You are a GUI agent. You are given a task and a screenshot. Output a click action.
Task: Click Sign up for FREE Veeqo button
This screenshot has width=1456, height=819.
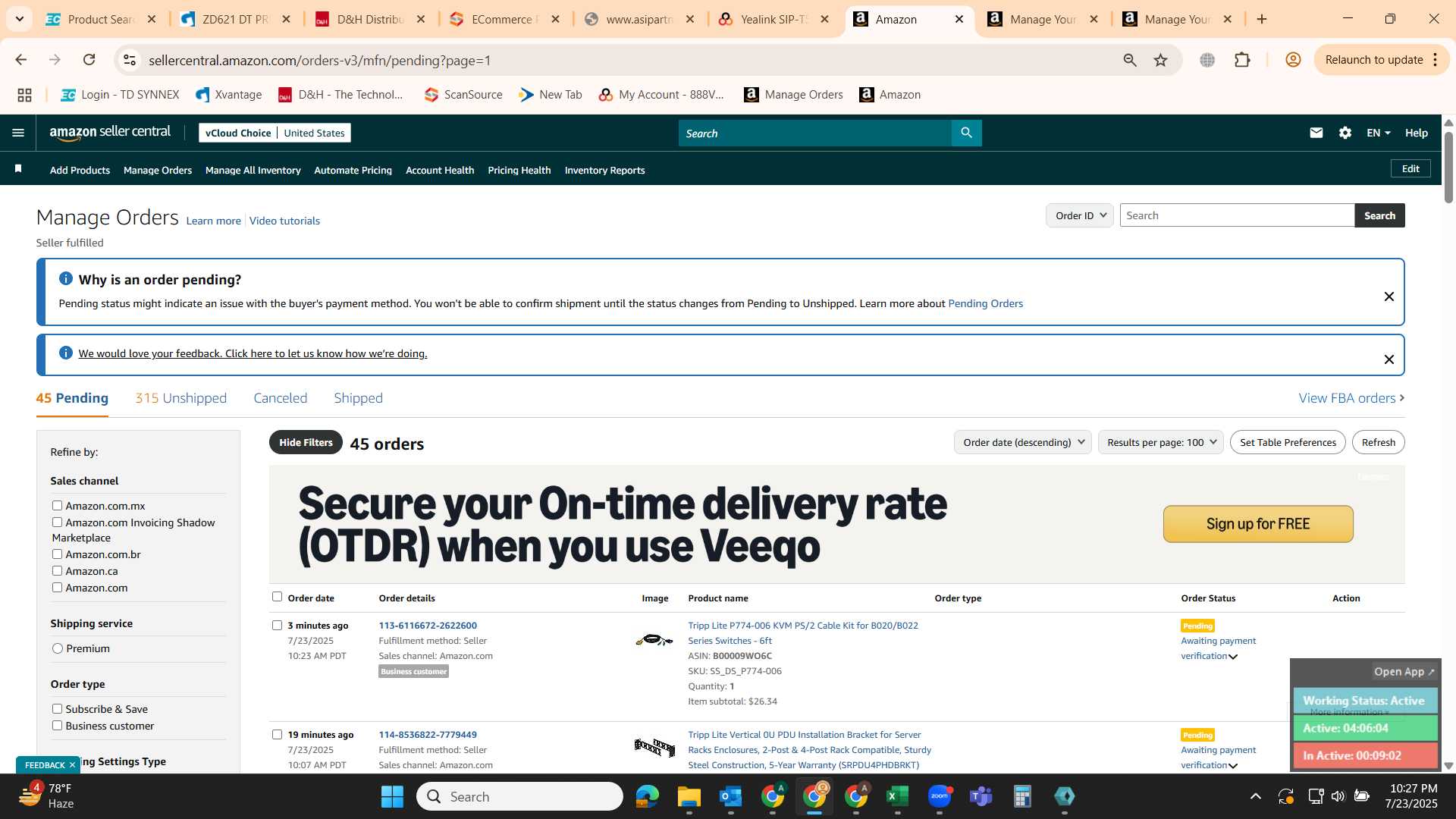point(1258,524)
